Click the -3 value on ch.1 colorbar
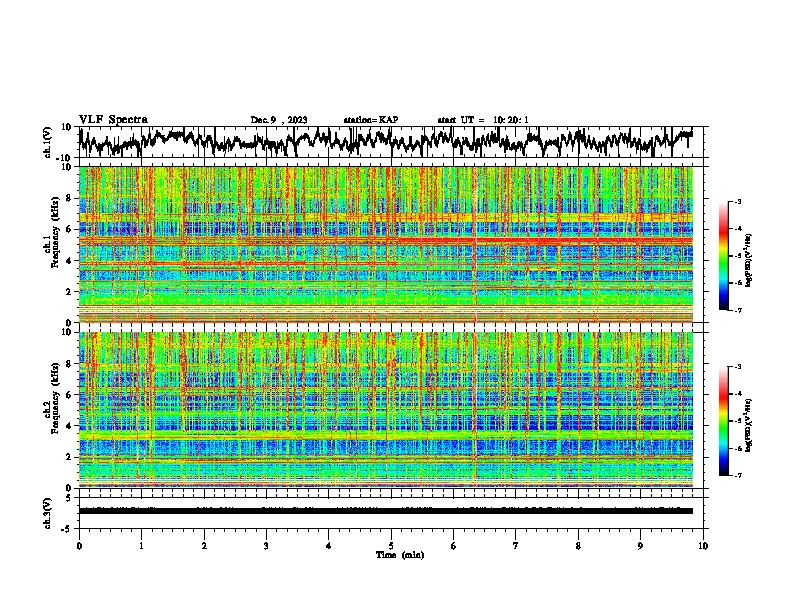792x612 pixels. tap(738, 201)
